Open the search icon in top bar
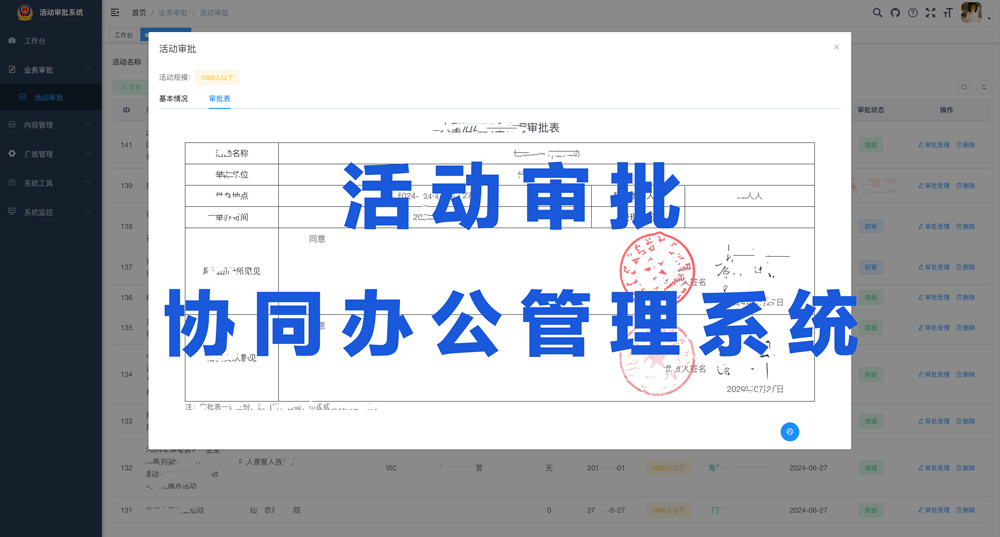1000x537 pixels. coord(877,12)
